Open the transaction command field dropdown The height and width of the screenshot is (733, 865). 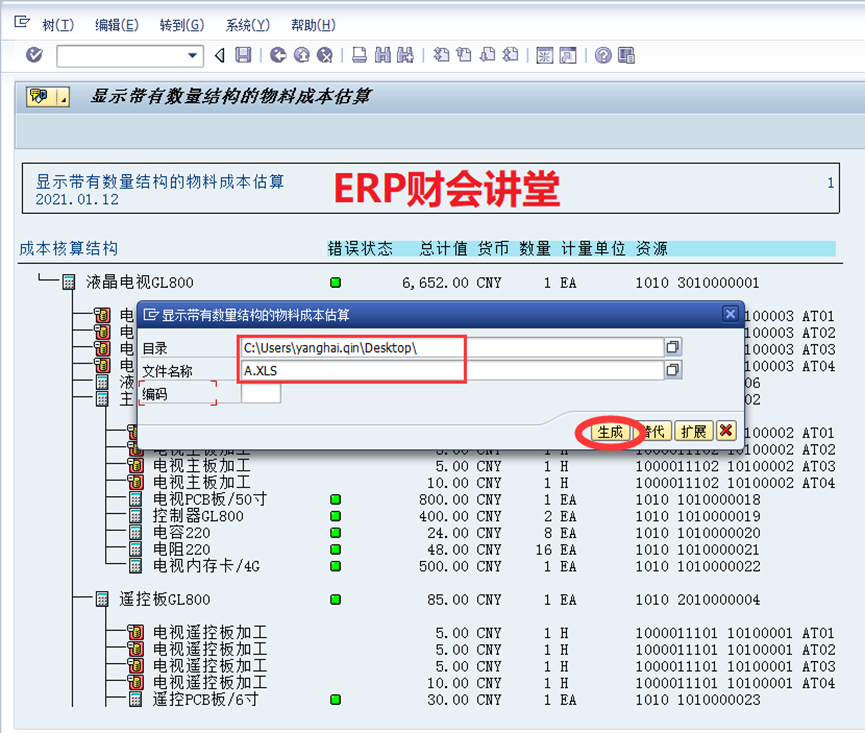(193, 55)
